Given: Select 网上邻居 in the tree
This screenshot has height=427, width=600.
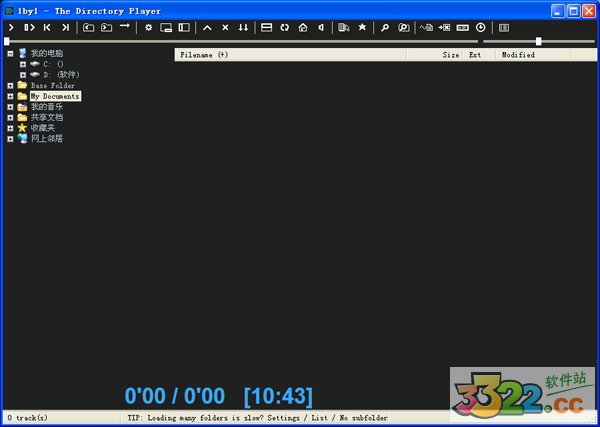Looking at the screenshot, I should coord(47,139).
